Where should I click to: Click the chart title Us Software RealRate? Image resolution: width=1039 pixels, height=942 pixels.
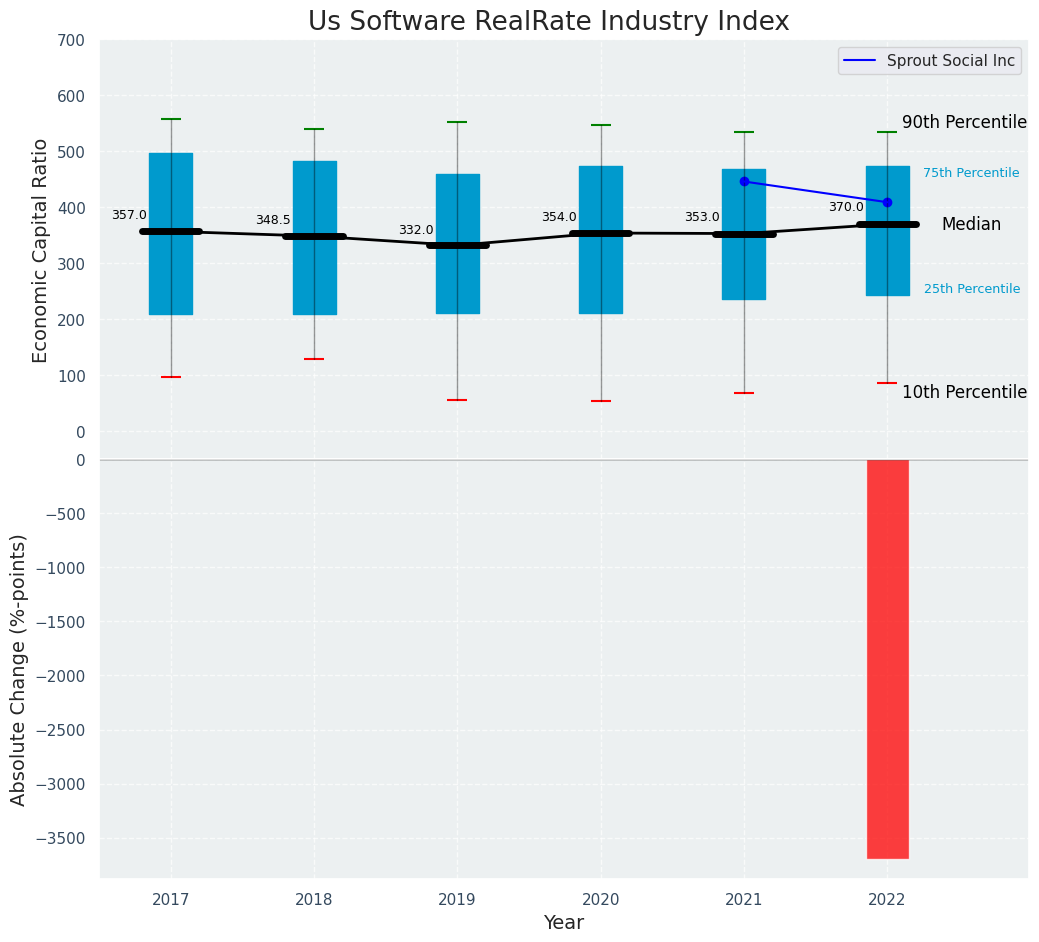[x=549, y=21]
